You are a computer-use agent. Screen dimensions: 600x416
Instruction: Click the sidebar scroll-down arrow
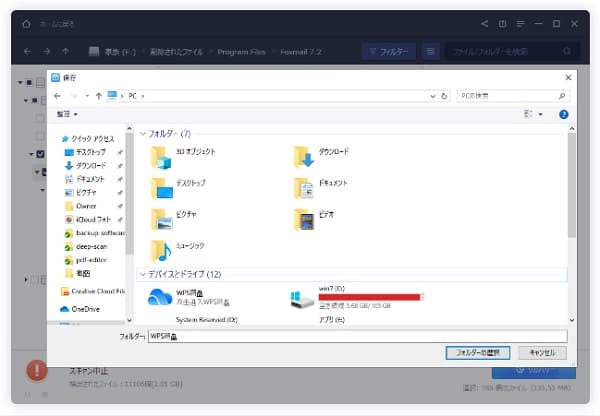point(129,320)
